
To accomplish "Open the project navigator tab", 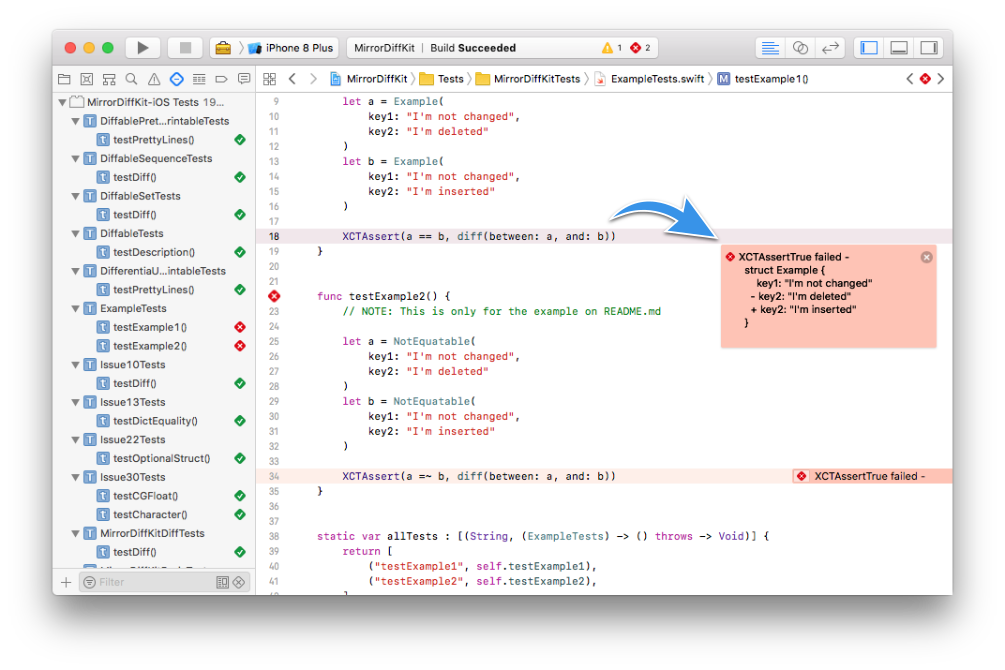I will click(64, 79).
